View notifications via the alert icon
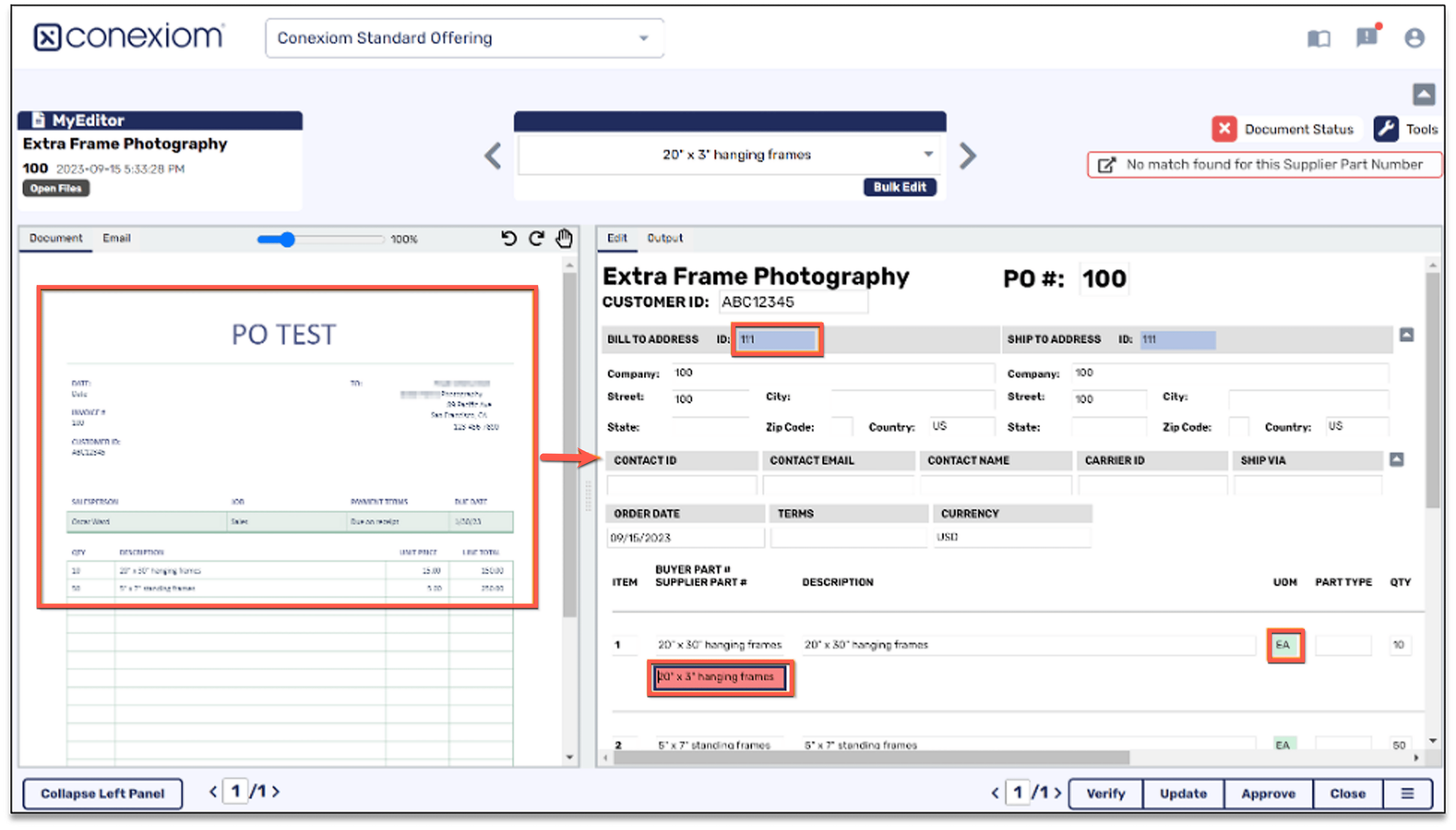This screenshot has height=830, width=1456. click(1366, 38)
